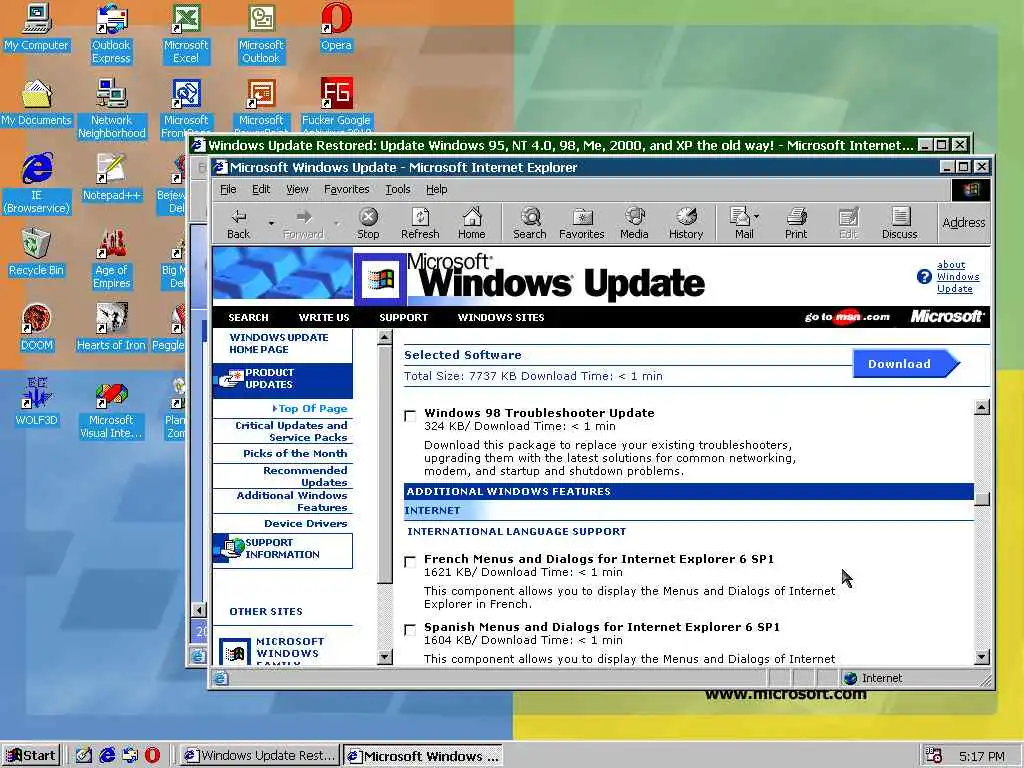Select Microsoft Excel desktop shortcut
1024x768 pixels.
(186, 34)
